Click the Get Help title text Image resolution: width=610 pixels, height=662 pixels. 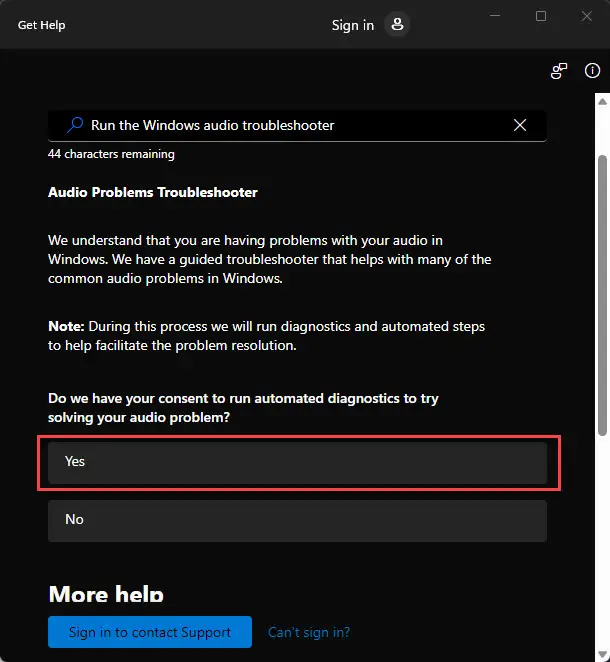tap(41, 25)
